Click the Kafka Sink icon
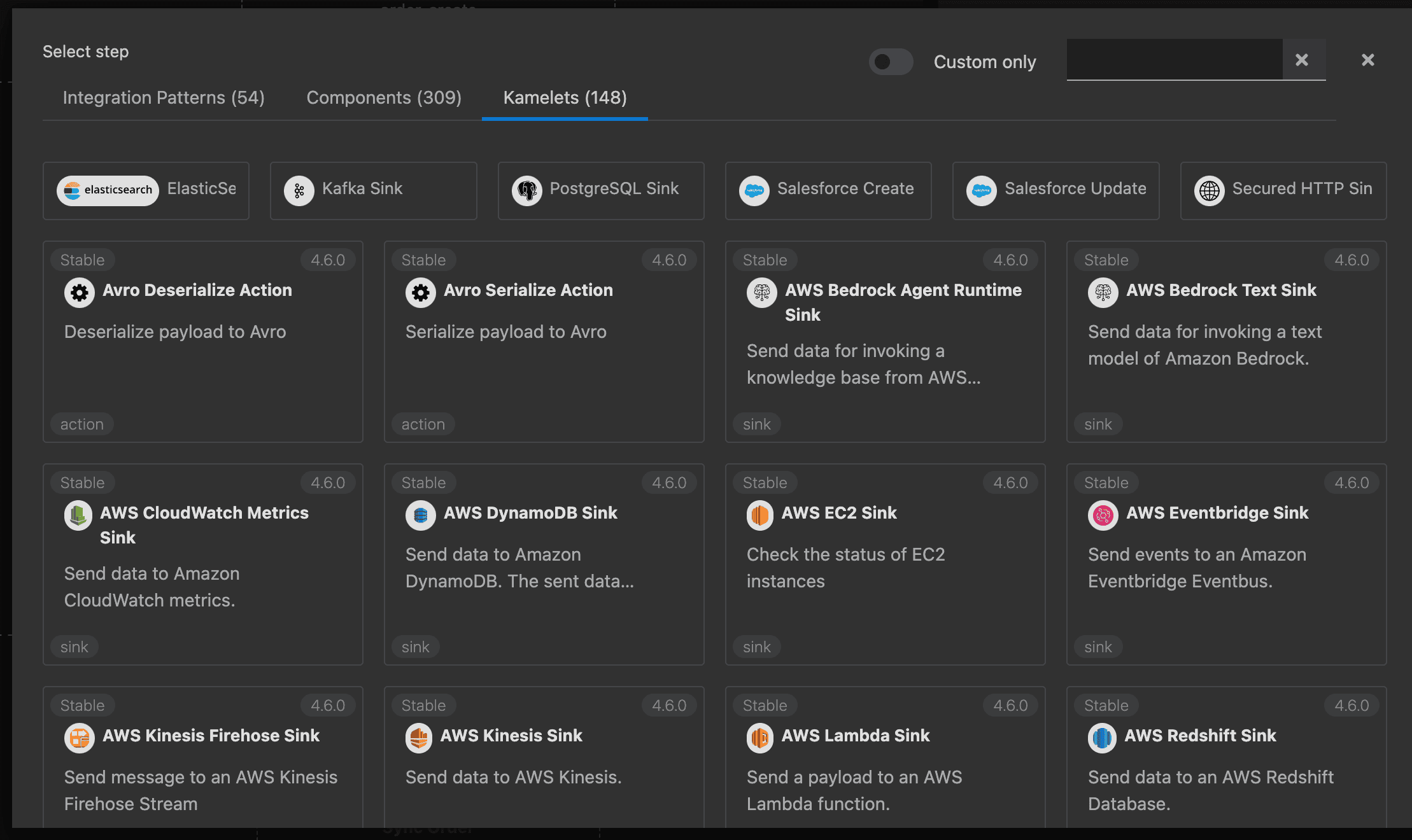This screenshot has width=1412, height=840. [x=299, y=190]
